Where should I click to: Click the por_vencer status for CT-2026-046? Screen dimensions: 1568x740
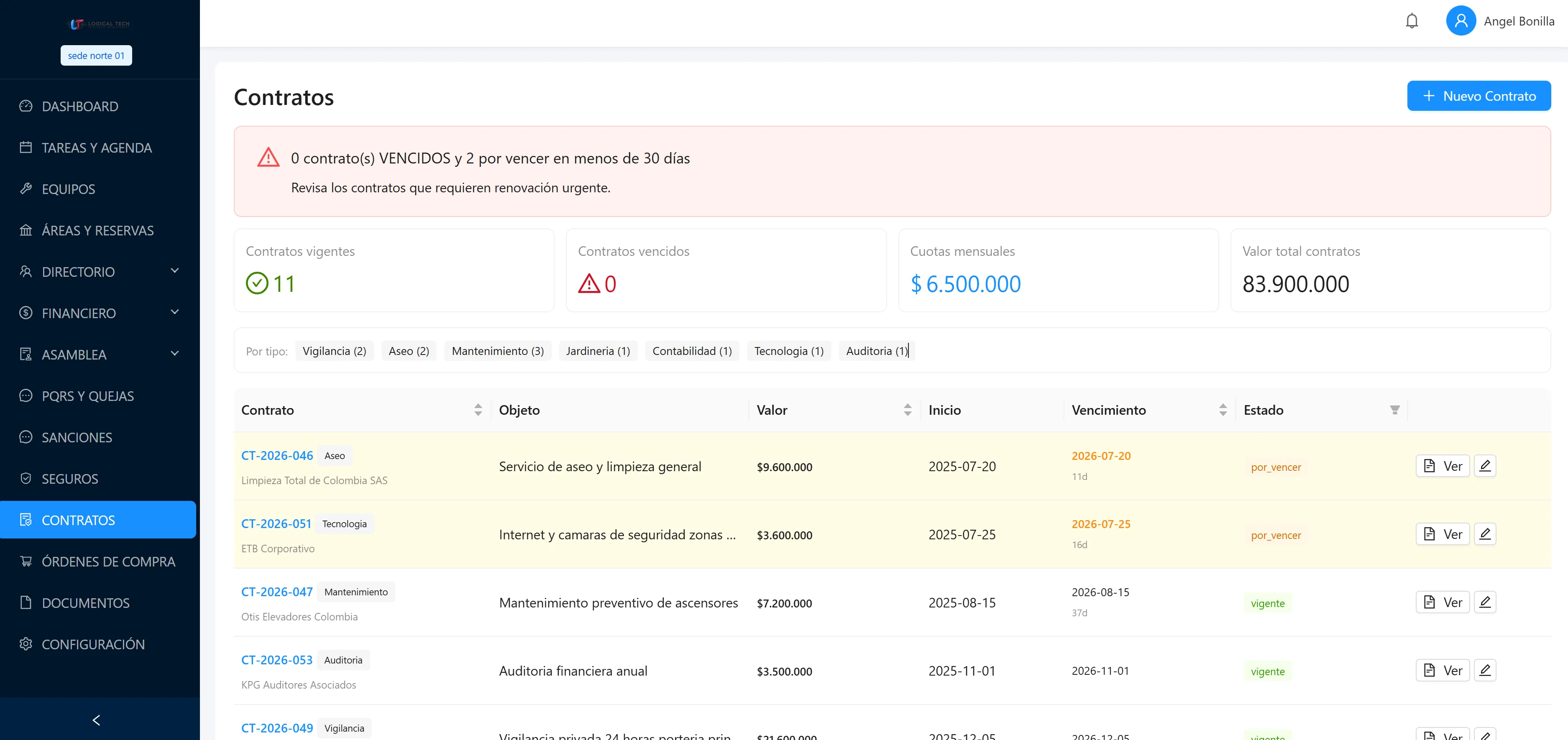coord(1276,467)
